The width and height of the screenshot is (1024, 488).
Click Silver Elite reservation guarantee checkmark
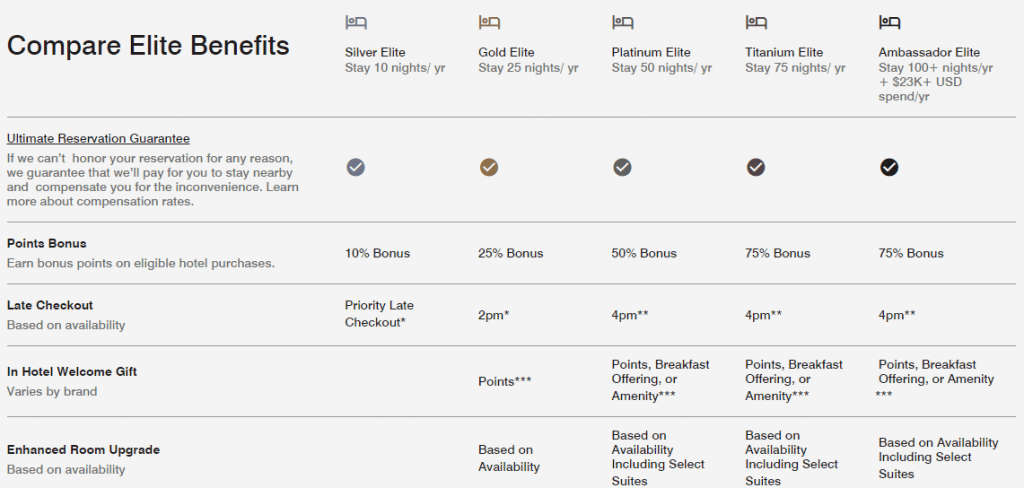click(356, 167)
